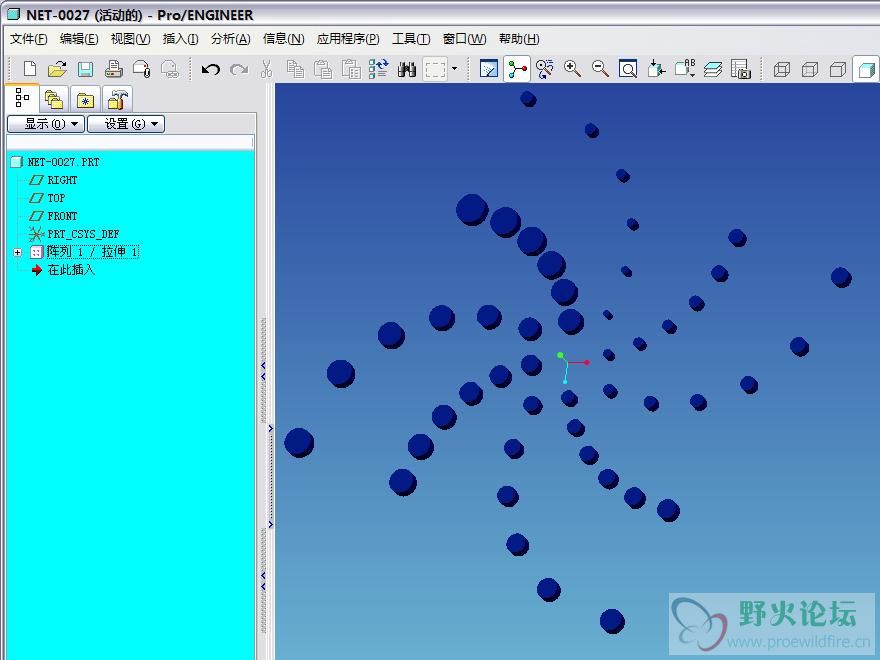880x660 pixels.
Task: Click the Undo arrow
Action: pyautogui.click(x=210, y=69)
